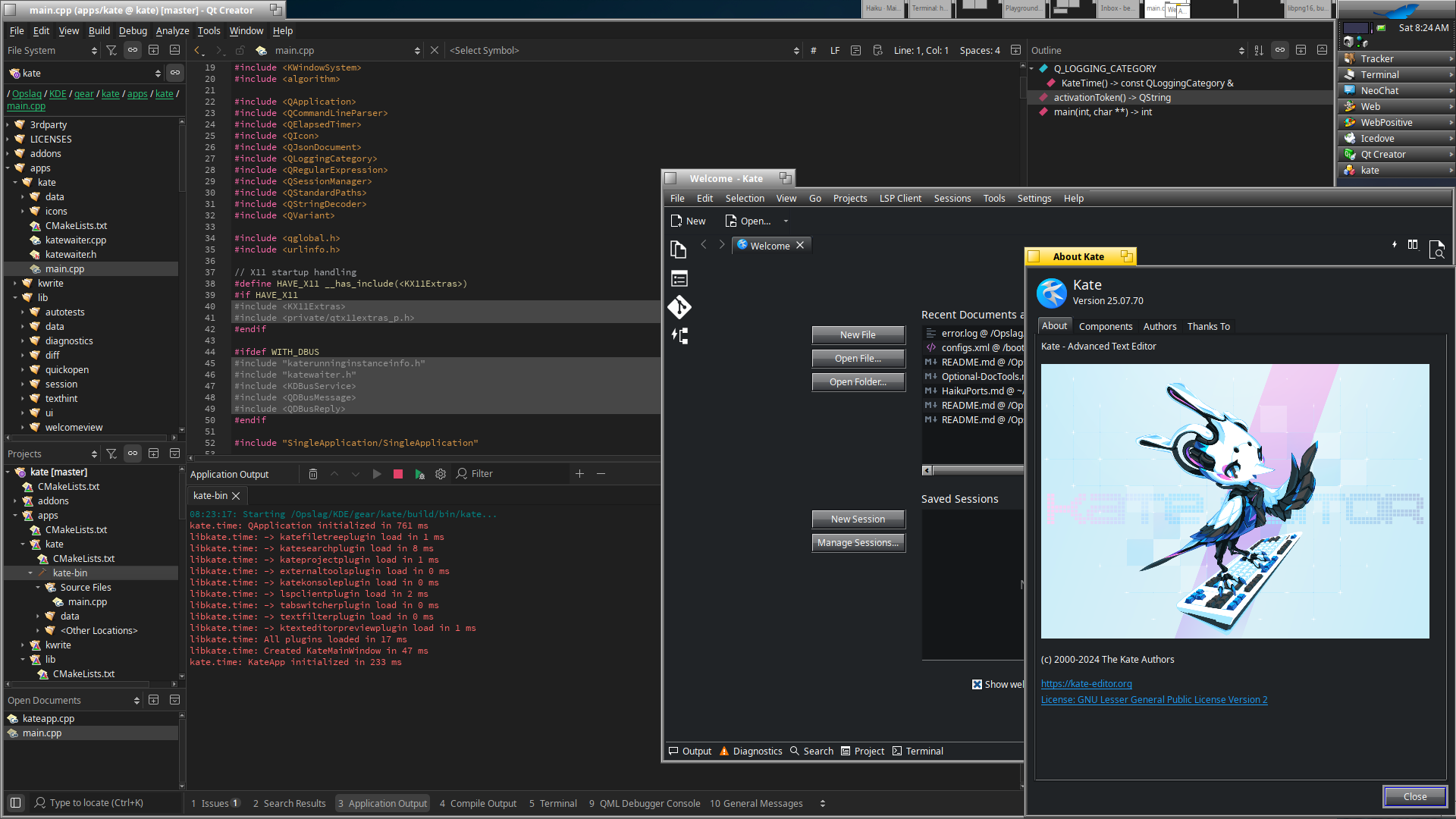Click the debug run icon in Application Output

(419, 474)
